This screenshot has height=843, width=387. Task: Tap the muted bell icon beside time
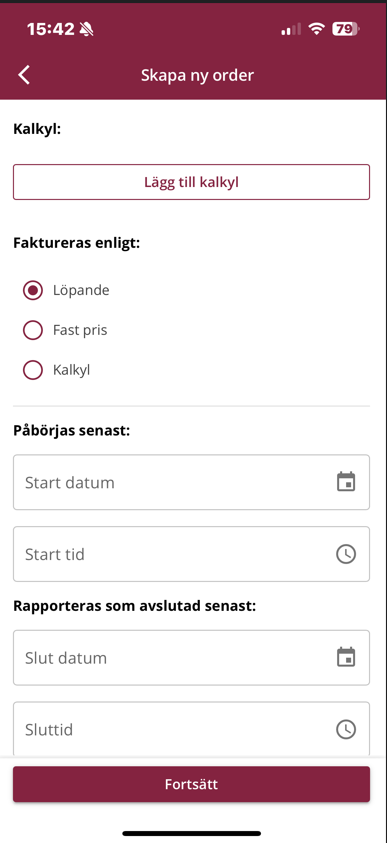[x=86, y=29]
